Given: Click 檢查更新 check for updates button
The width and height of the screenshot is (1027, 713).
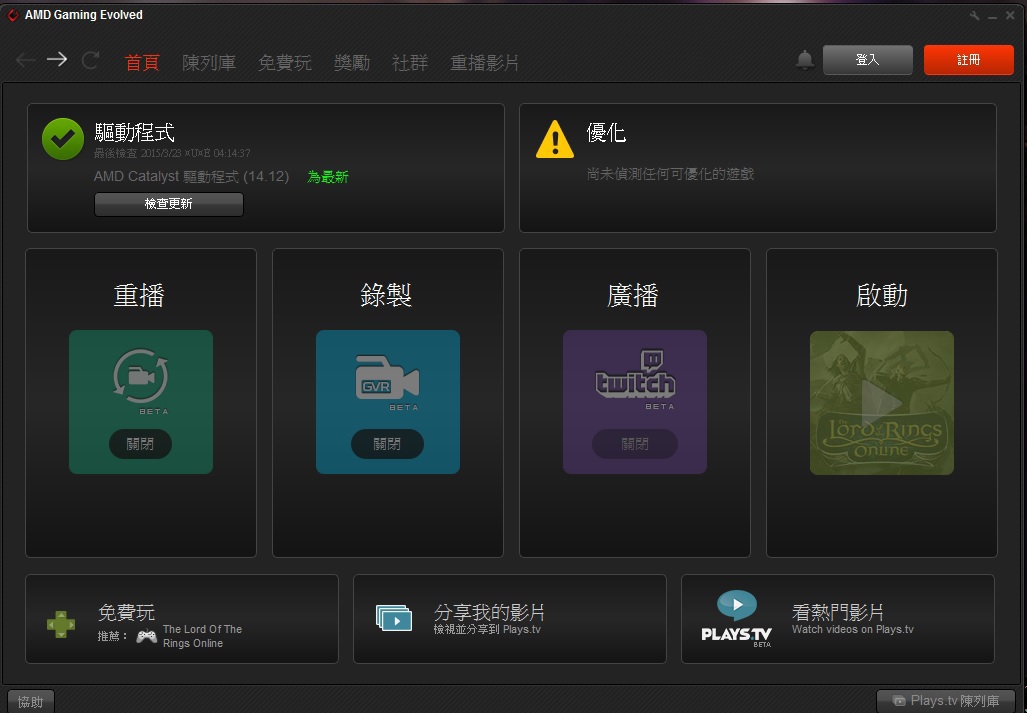Looking at the screenshot, I should 169,204.
